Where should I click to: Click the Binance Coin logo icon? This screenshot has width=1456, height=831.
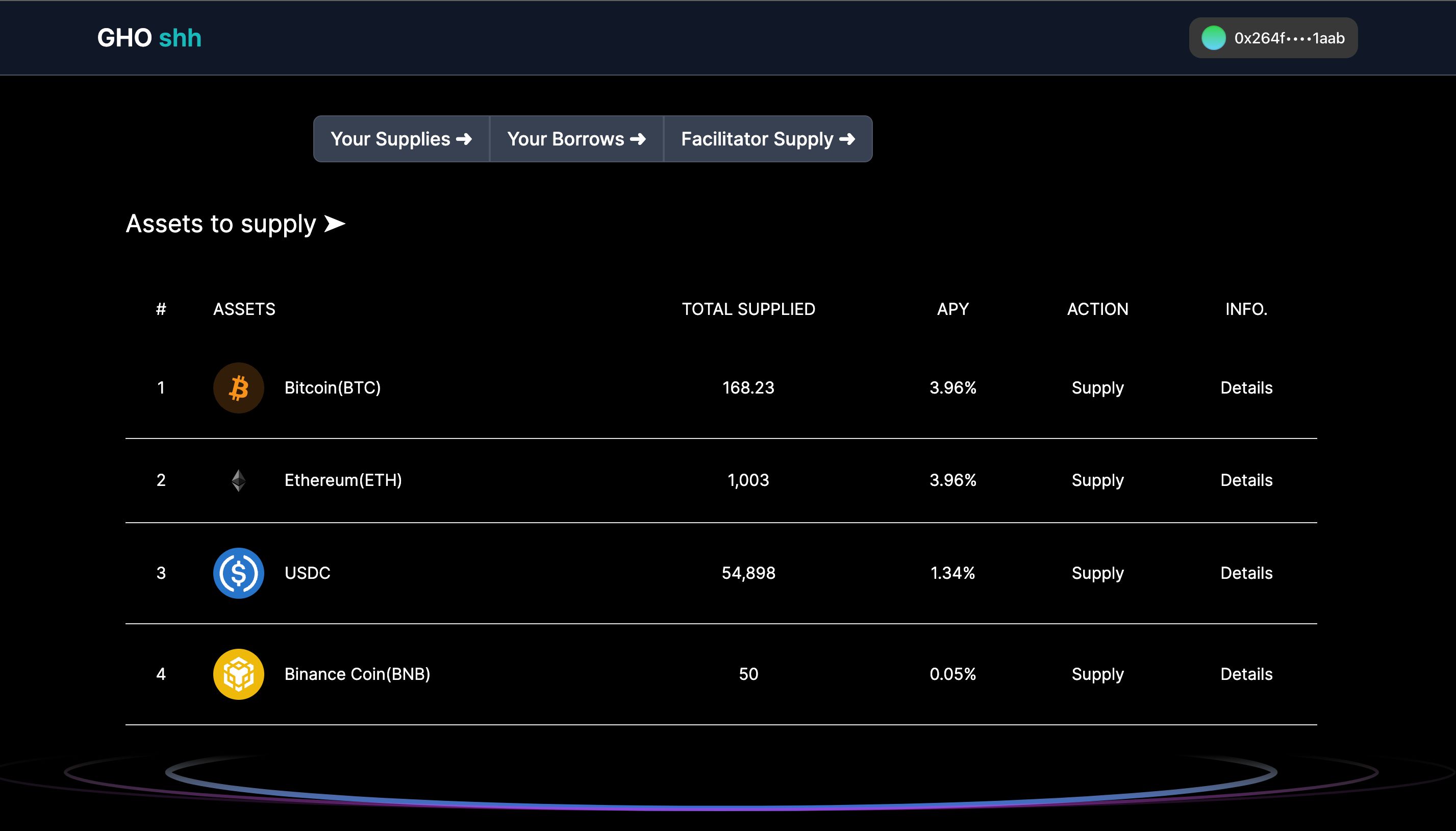[x=238, y=674]
